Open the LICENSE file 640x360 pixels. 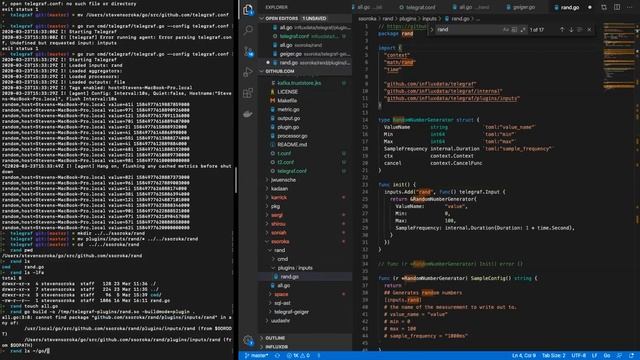pyautogui.click(x=287, y=92)
